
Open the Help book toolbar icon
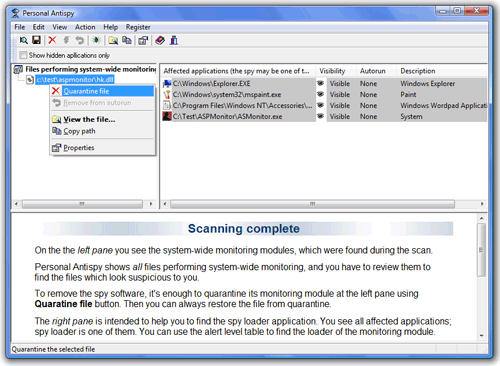click(160, 40)
